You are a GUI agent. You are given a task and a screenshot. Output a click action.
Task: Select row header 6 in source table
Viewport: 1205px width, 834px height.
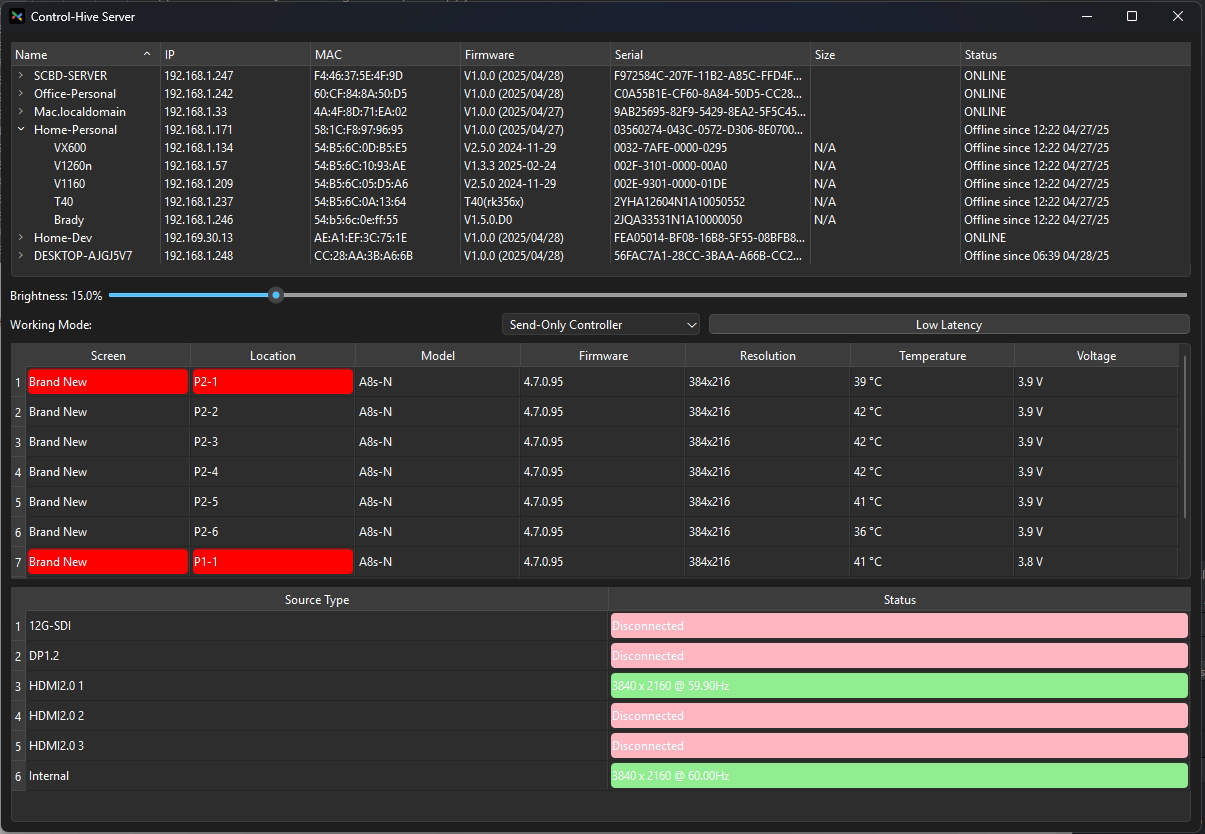[18, 776]
